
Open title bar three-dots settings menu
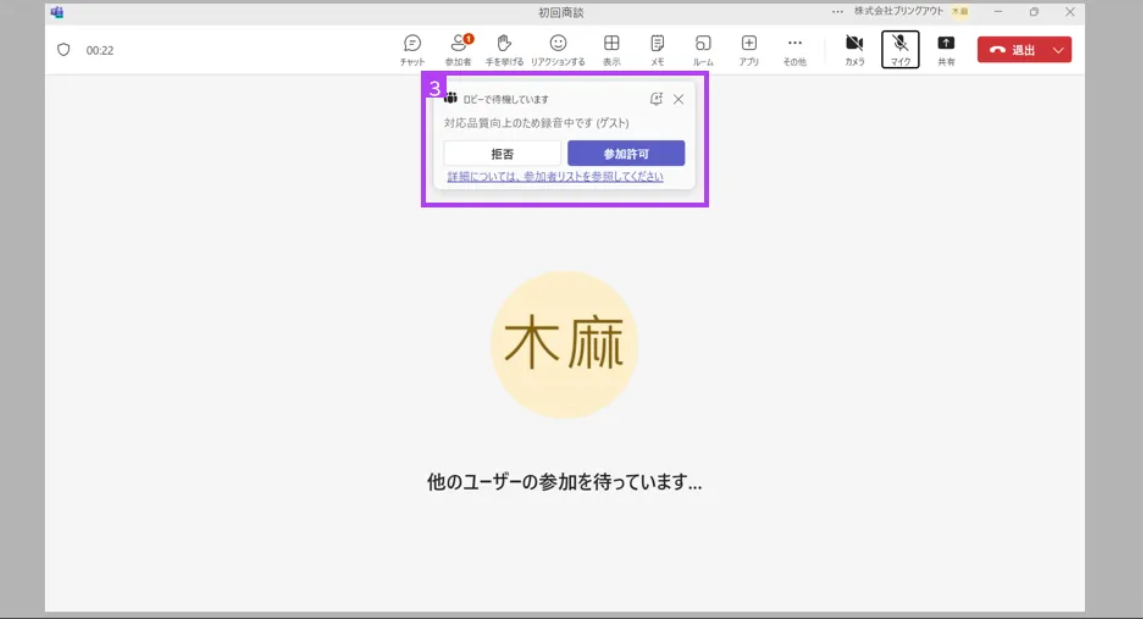[x=838, y=12]
